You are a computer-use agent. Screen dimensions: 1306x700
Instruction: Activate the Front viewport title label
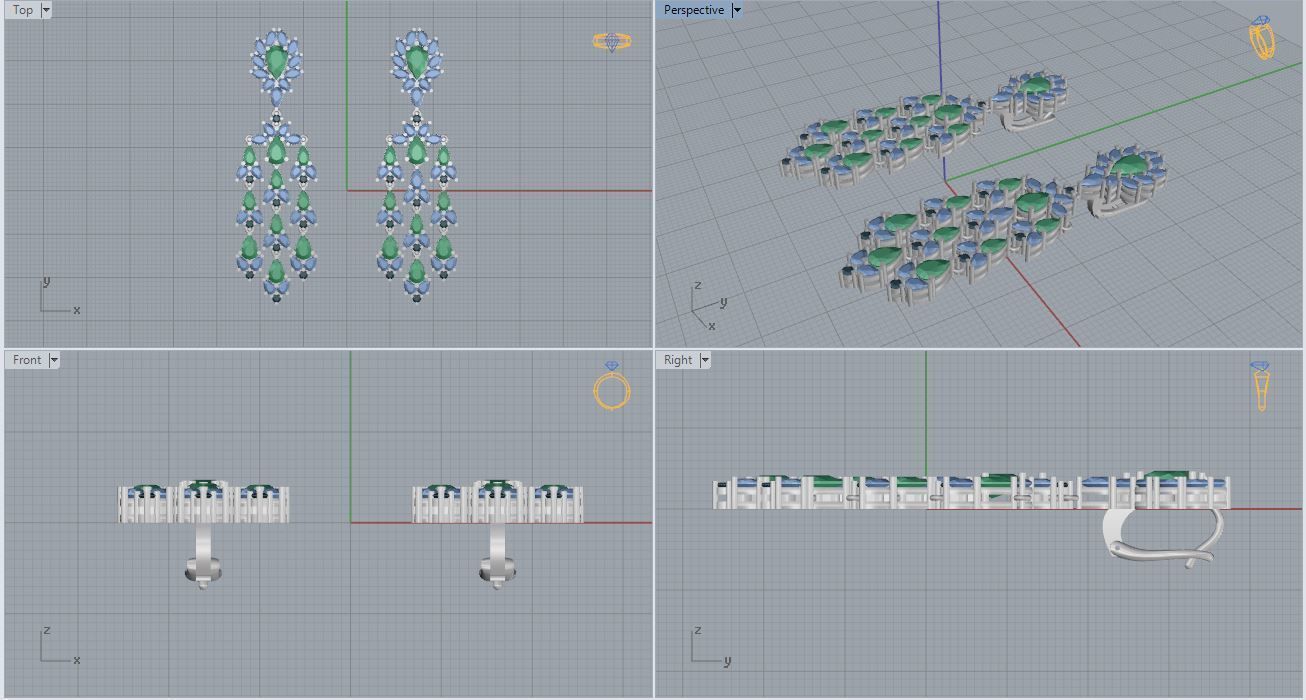[27, 360]
